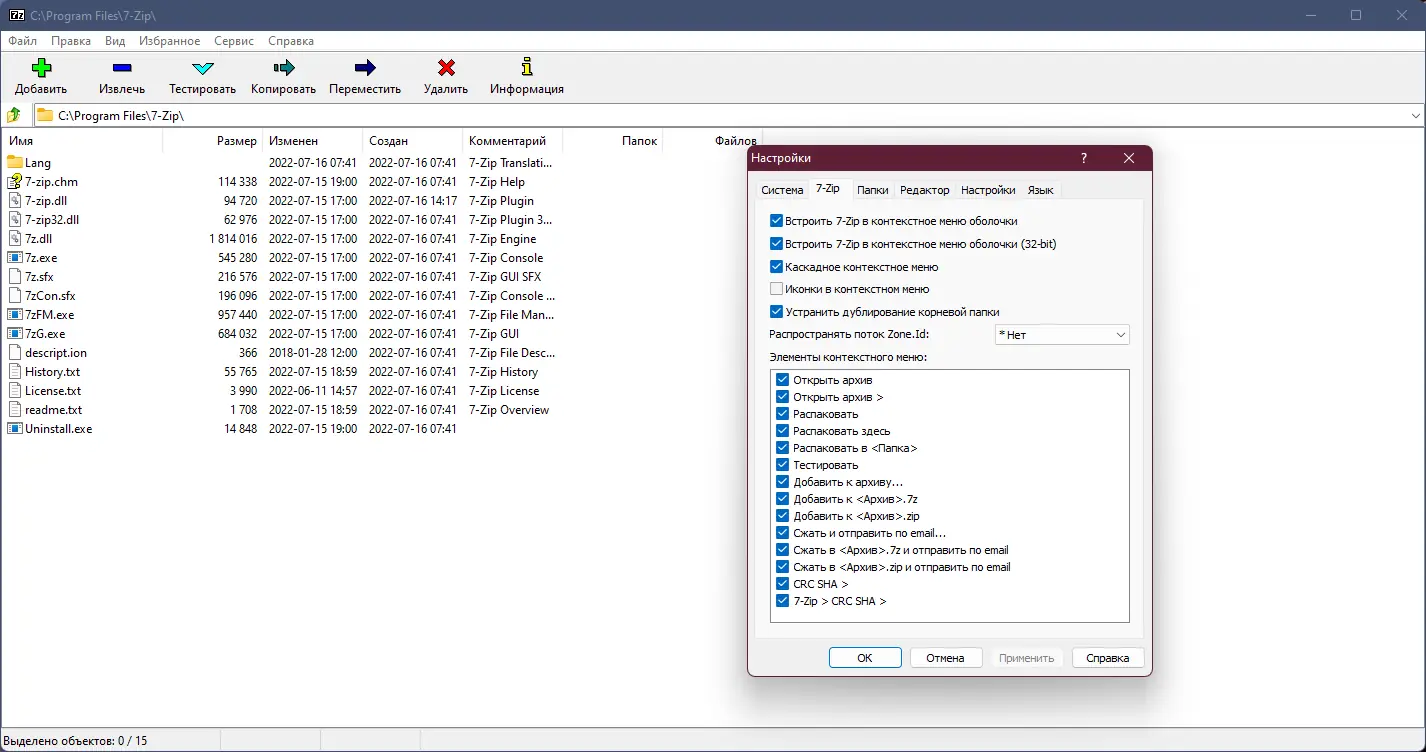This screenshot has height=752, width=1426.
Task: Click the blue minus Извлечь icon
Action: 122,68
